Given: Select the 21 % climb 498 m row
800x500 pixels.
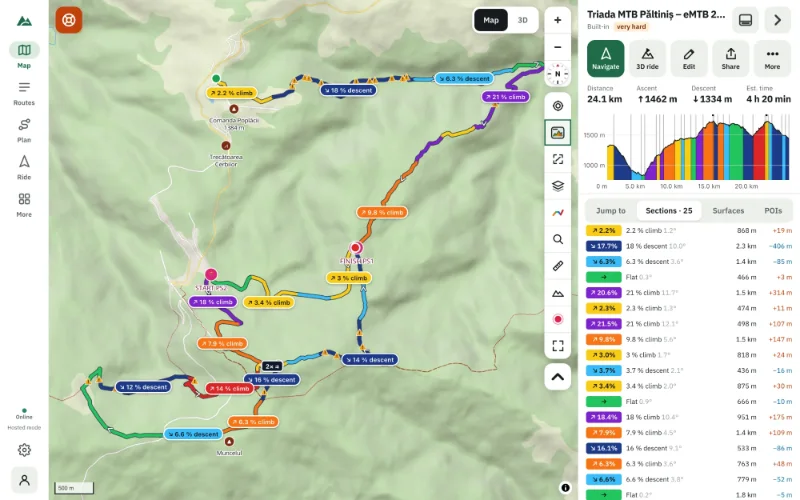Looking at the screenshot, I should tap(689, 324).
